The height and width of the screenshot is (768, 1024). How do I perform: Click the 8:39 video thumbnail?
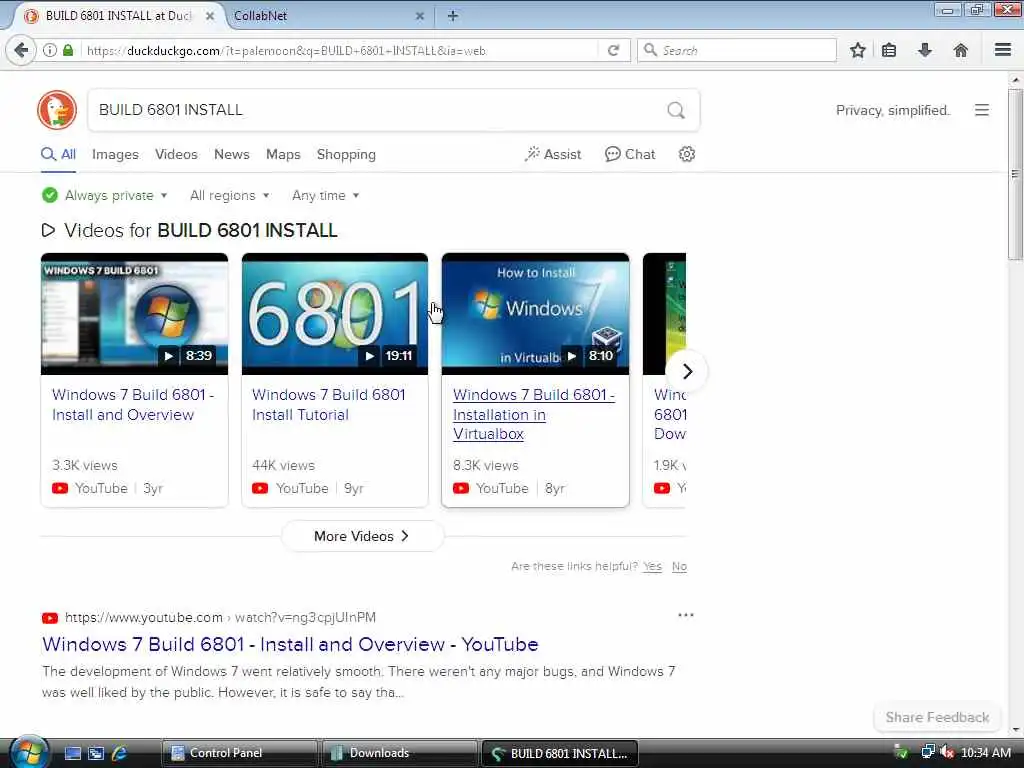click(134, 314)
